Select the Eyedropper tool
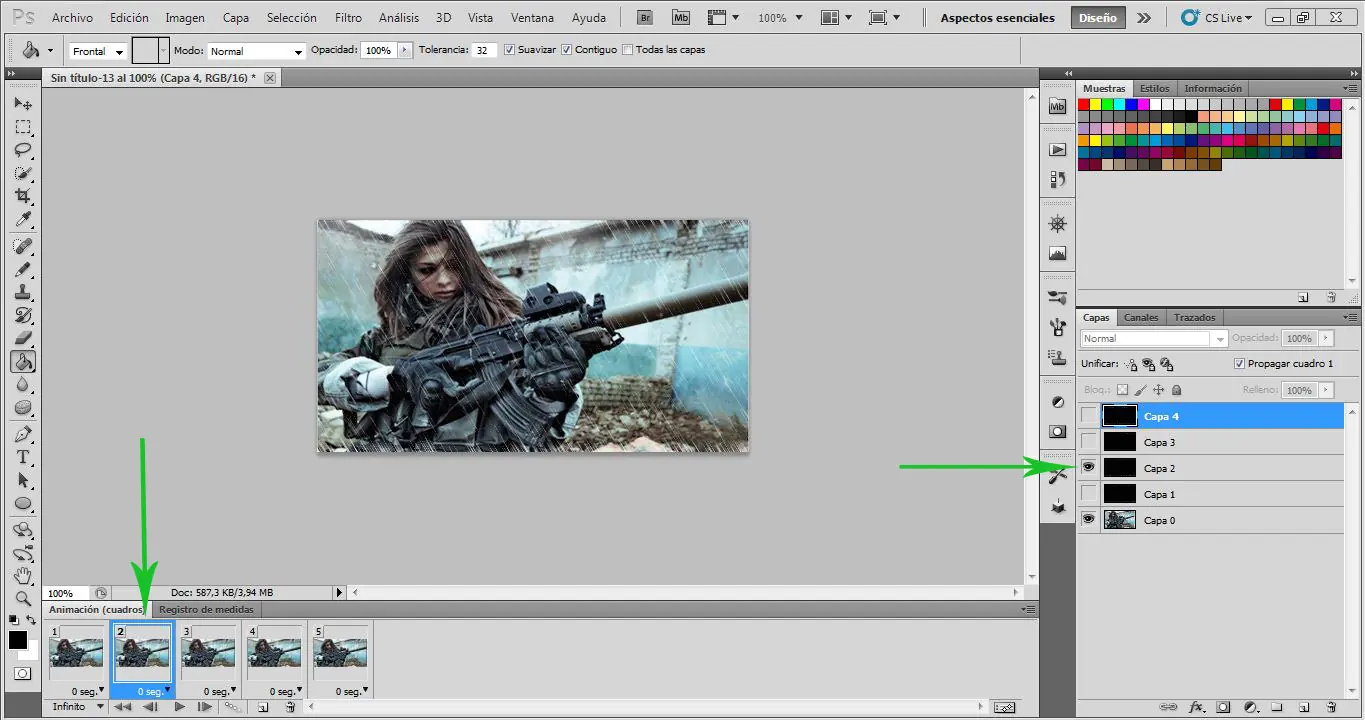The height and width of the screenshot is (720, 1365). coord(23,219)
